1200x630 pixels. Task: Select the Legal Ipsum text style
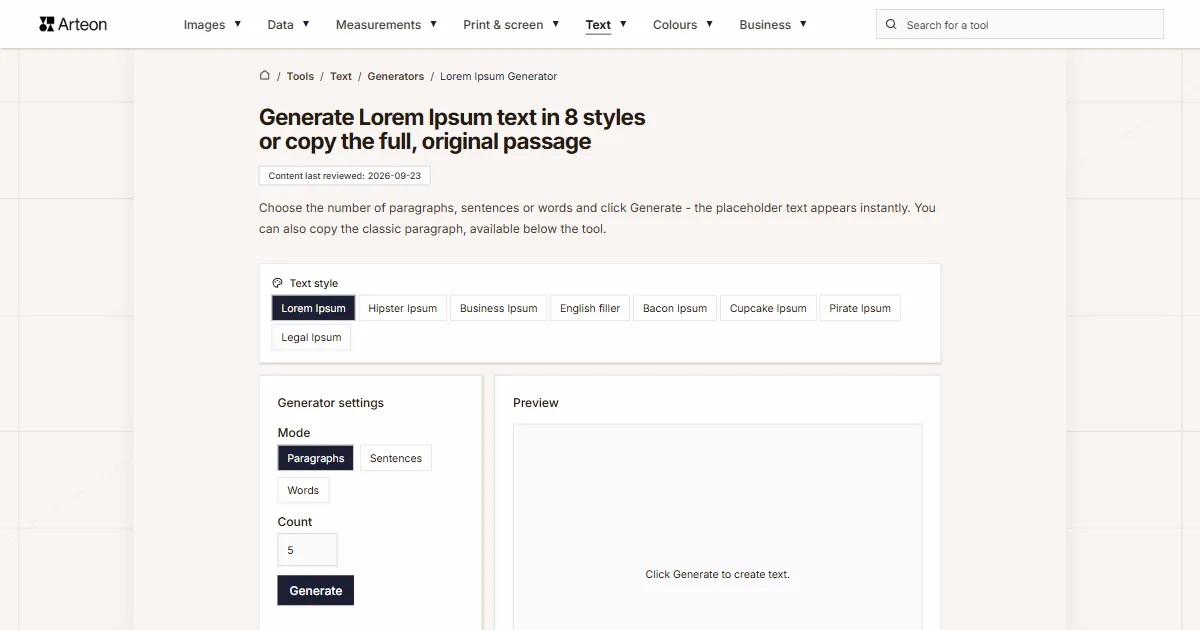click(311, 337)
